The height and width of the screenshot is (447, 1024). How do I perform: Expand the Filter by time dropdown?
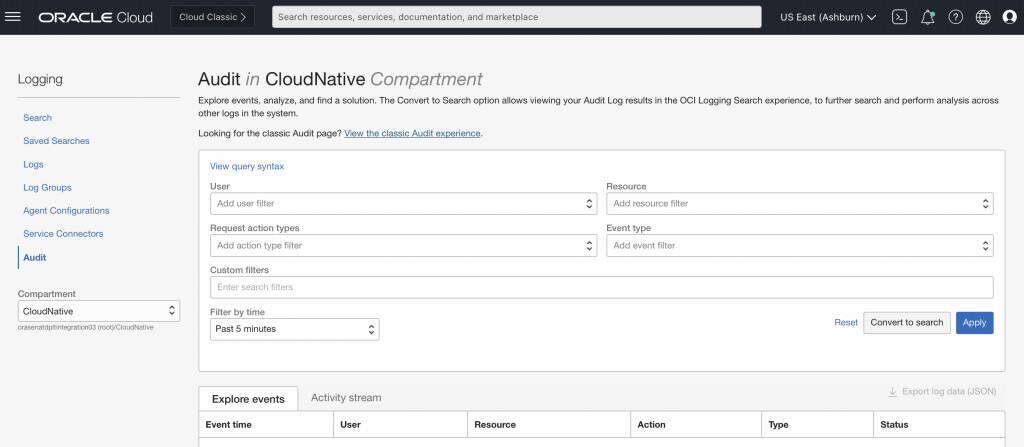pyautogui.click(x=294, y=329)
